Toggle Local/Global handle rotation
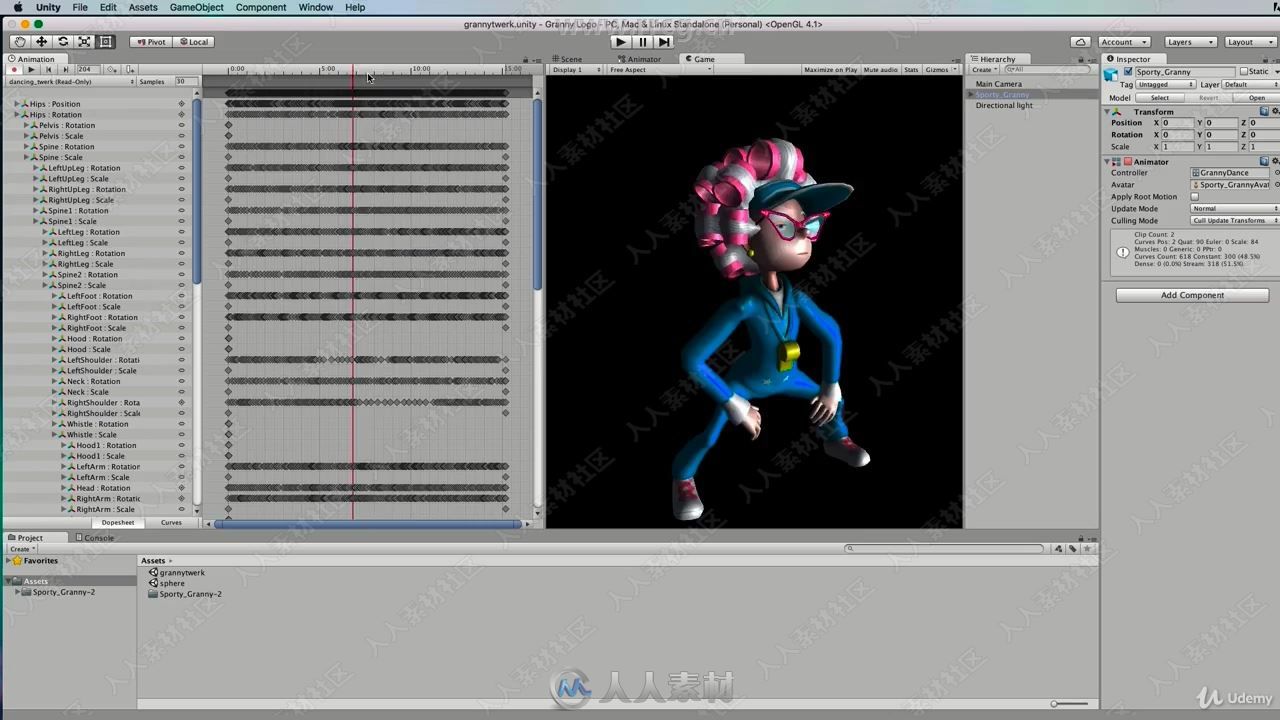 pos(194,42)
